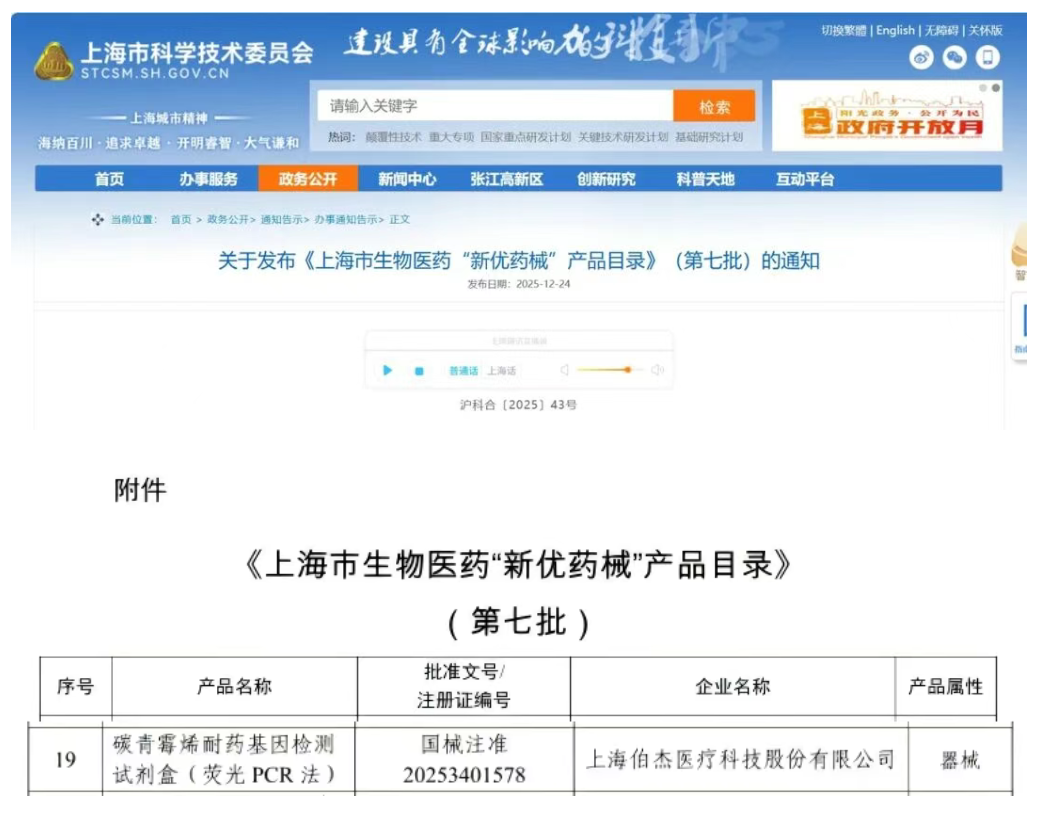Open the WeChat icon in header
This screenshot has height=820, width=1045.
click(x=954, y=59)
